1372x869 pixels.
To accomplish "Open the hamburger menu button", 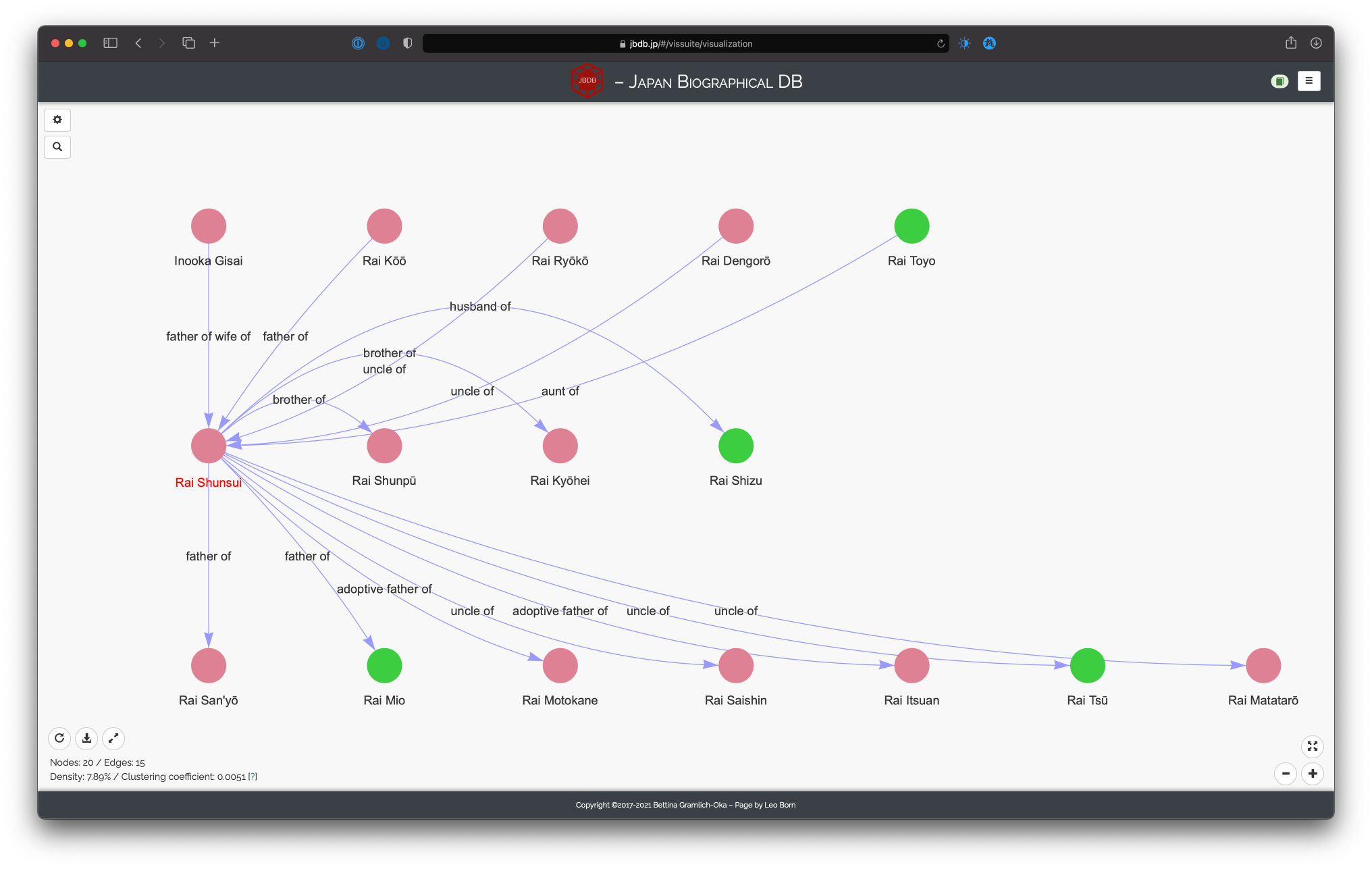I will click(x=1309, y=81).
